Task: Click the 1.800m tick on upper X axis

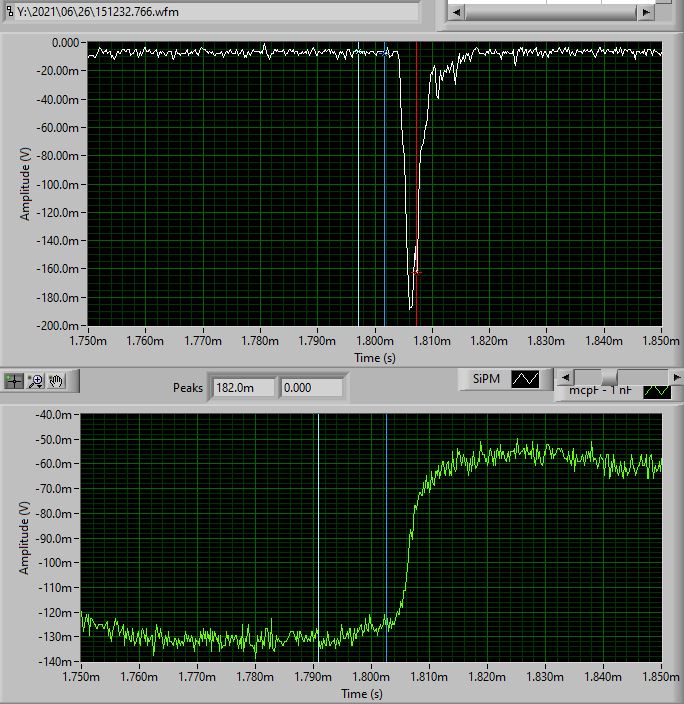Action: pyautogui.click(x=375, y=341)
